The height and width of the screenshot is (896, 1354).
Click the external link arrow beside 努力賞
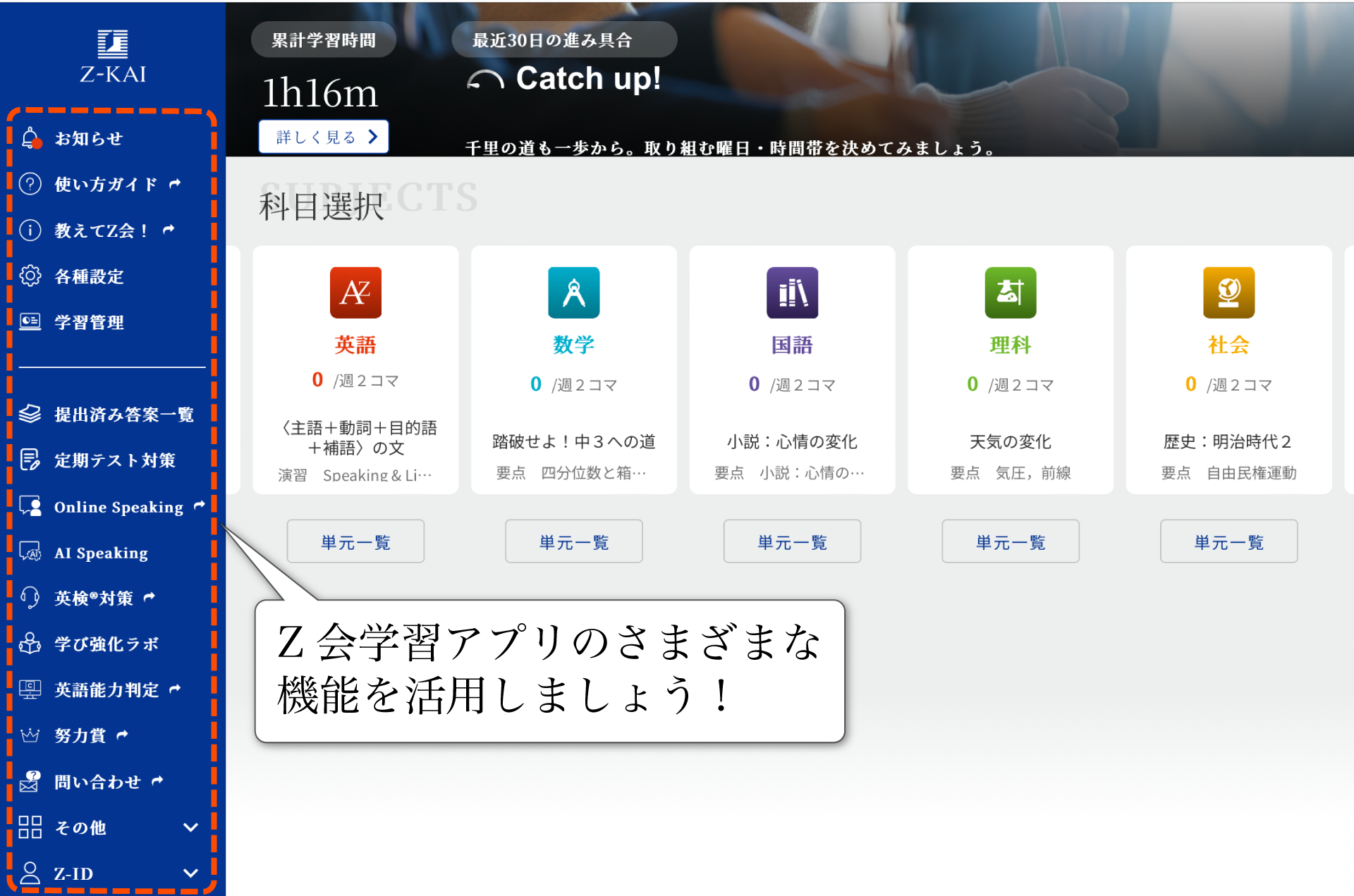coord(123,735)
